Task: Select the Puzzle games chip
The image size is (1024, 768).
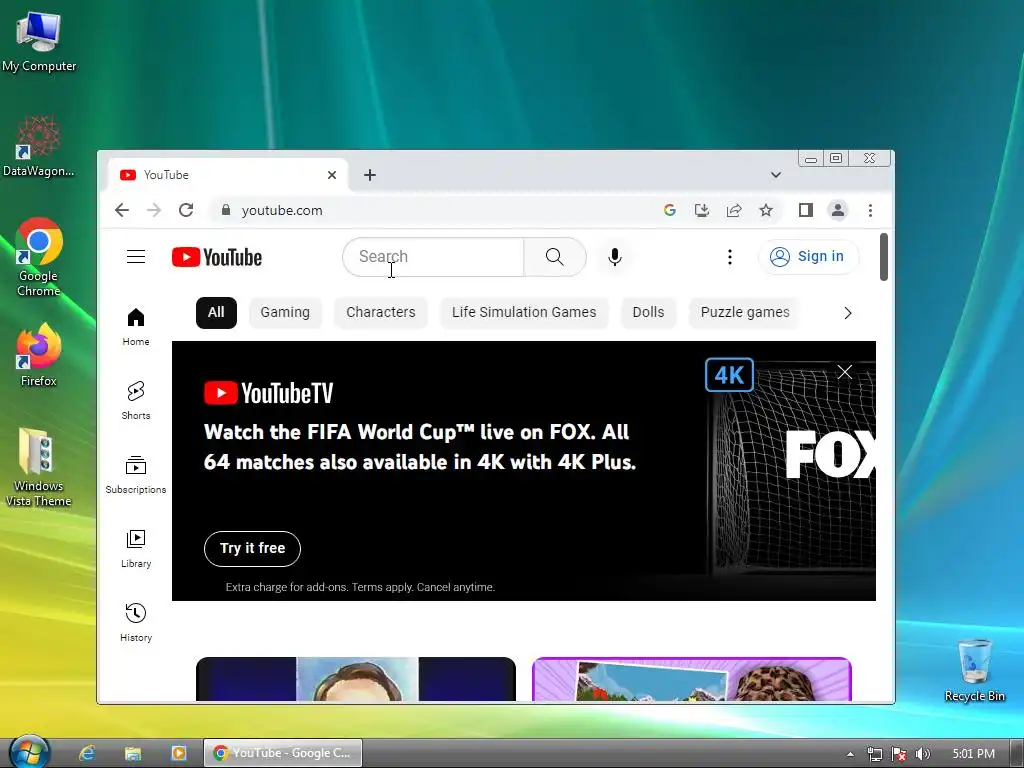Action: [x=745, y=313]
